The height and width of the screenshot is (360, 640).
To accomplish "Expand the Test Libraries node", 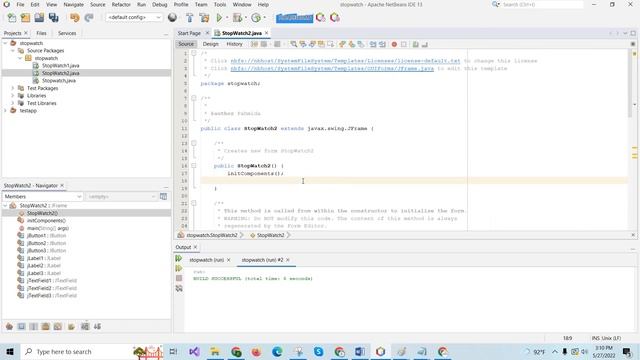I will [x=13, y=103].
